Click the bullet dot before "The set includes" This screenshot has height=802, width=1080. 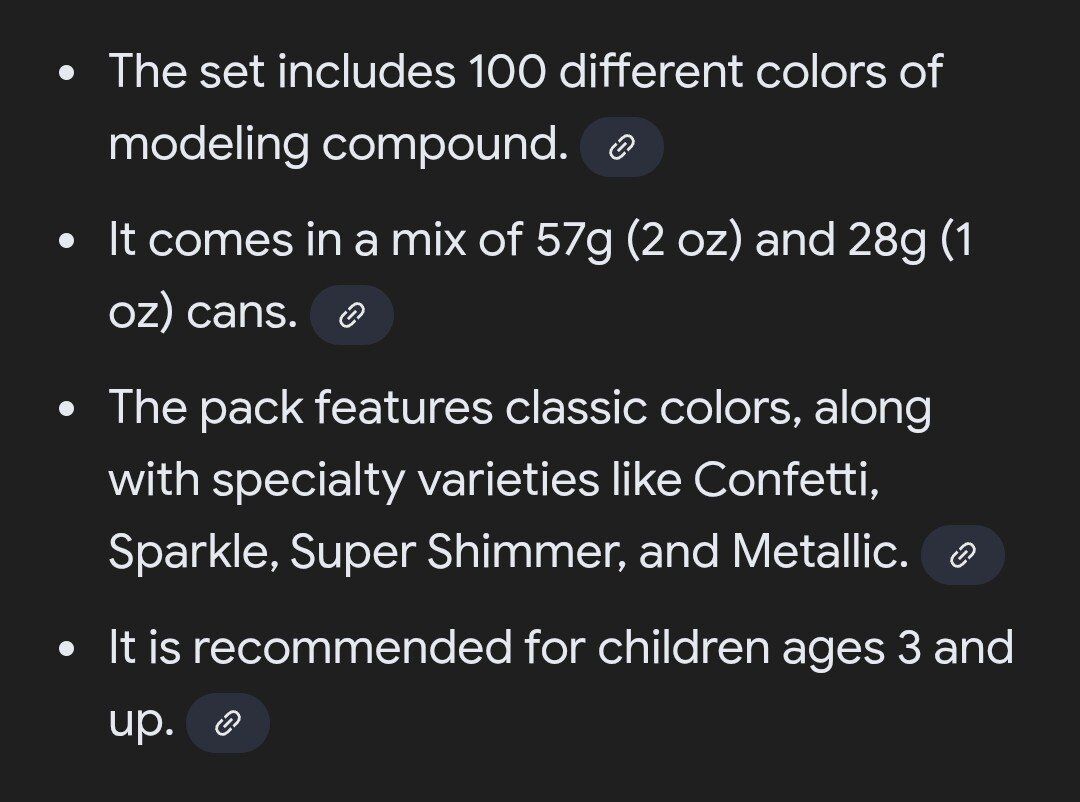pyautogui.click(x=66, y=74)
